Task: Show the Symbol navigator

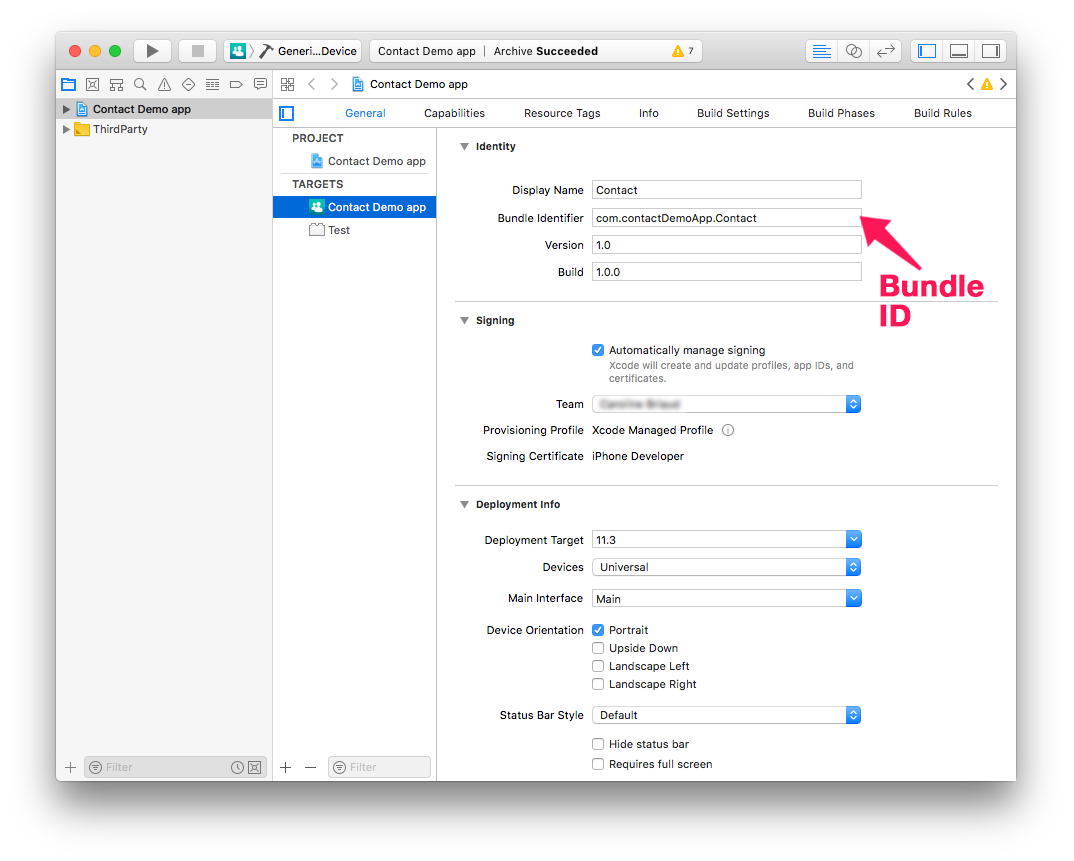Action: pyautogui.click(x=116, y=84)
